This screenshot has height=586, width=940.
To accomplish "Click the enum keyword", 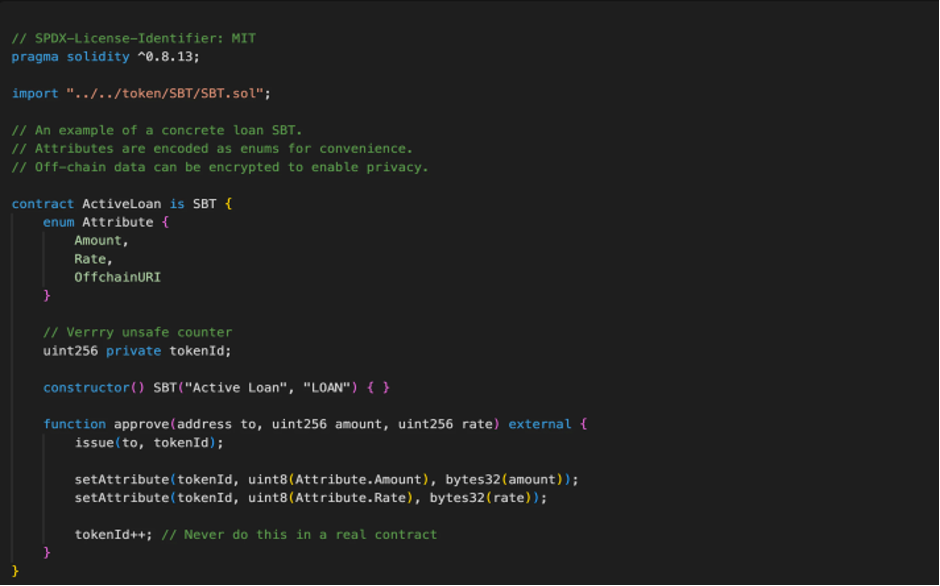I will pos(58,222).
